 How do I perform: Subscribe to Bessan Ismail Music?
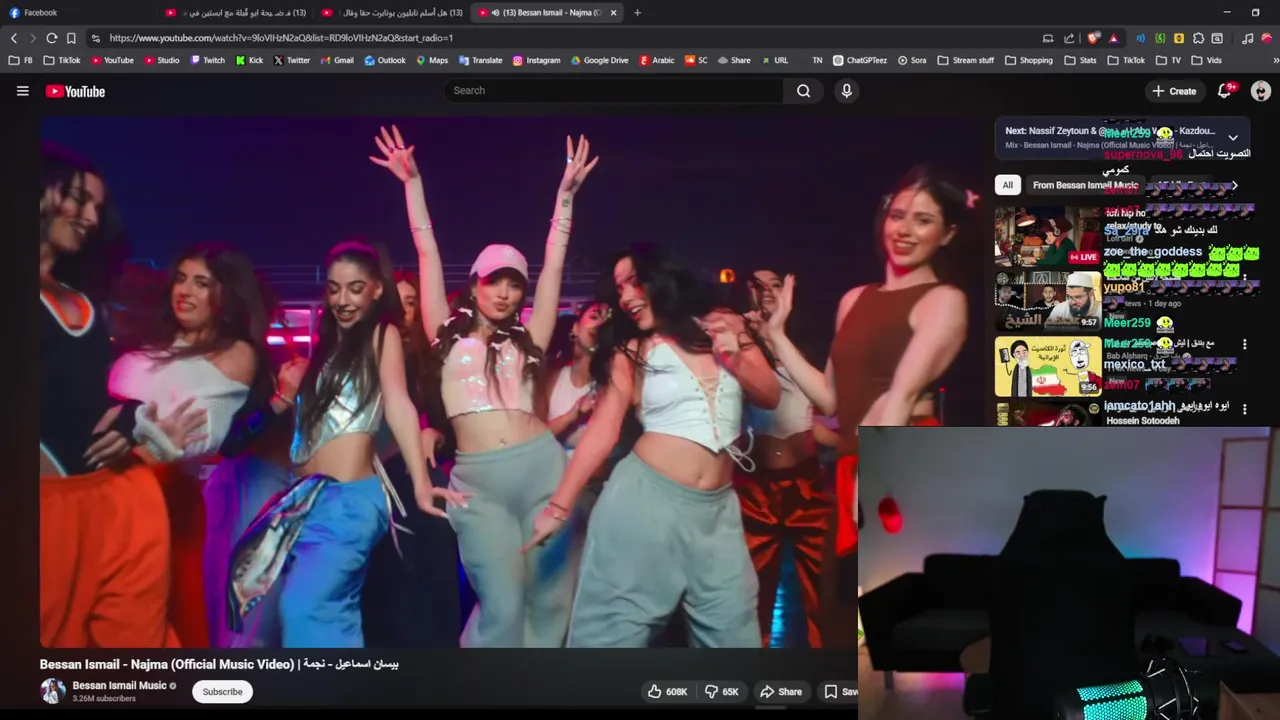click(x=222, y=692)
